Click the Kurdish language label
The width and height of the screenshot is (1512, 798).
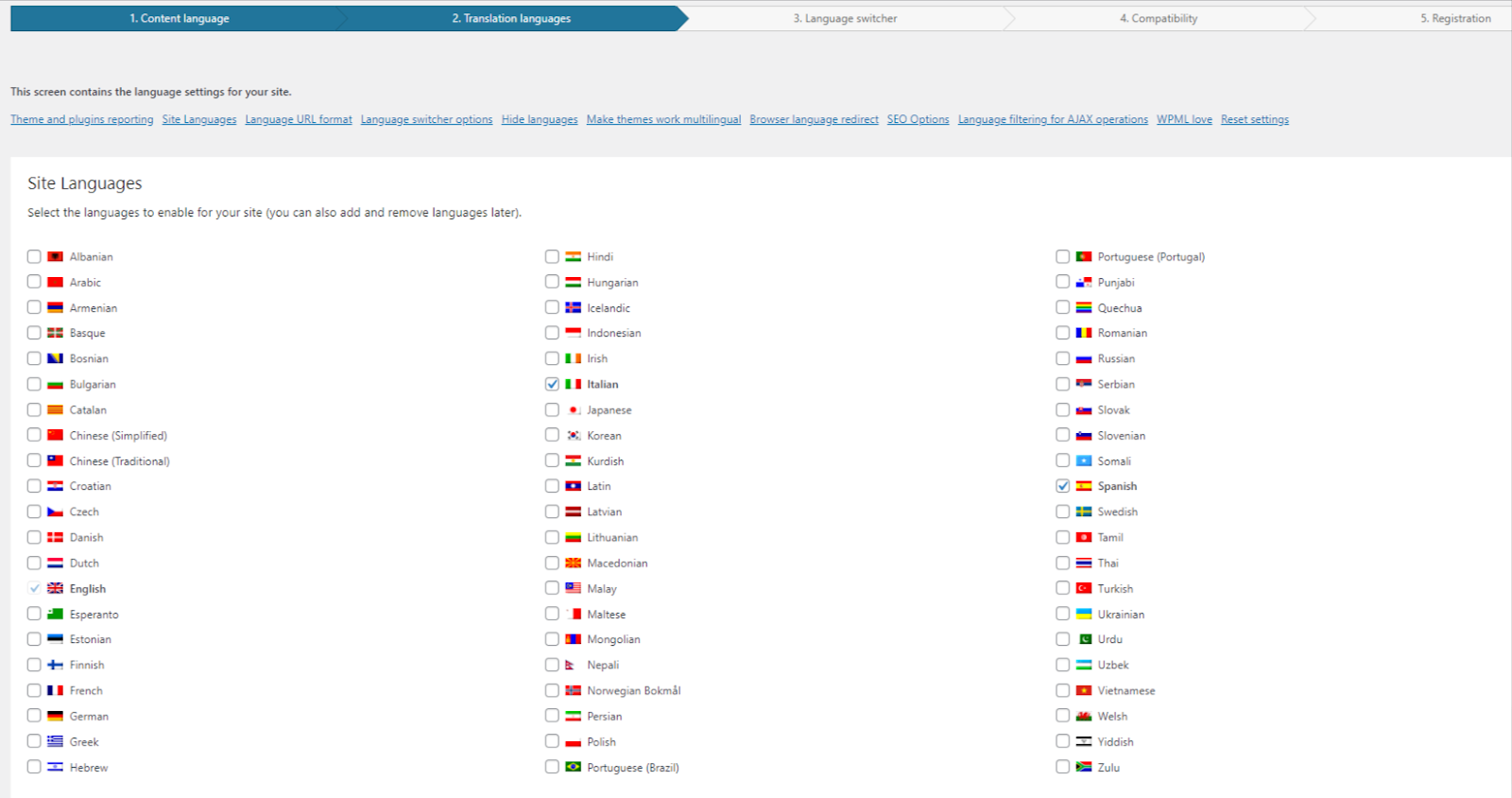pyautogui.click(x=605, y=461)
